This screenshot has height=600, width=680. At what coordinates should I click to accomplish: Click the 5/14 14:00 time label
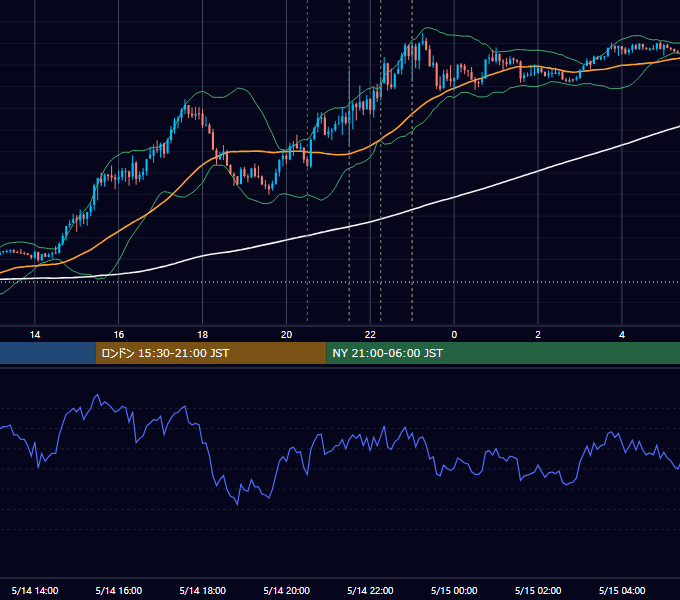pyautogui.click(x=35, y=590)
